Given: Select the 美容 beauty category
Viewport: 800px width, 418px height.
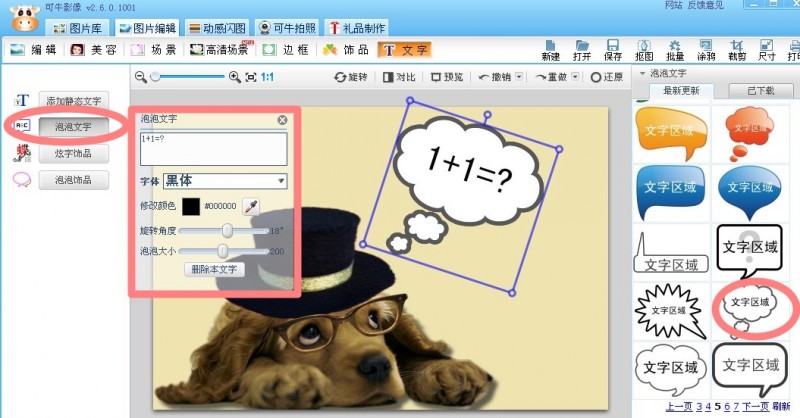Looking at the screenshot, I should 94,50.
